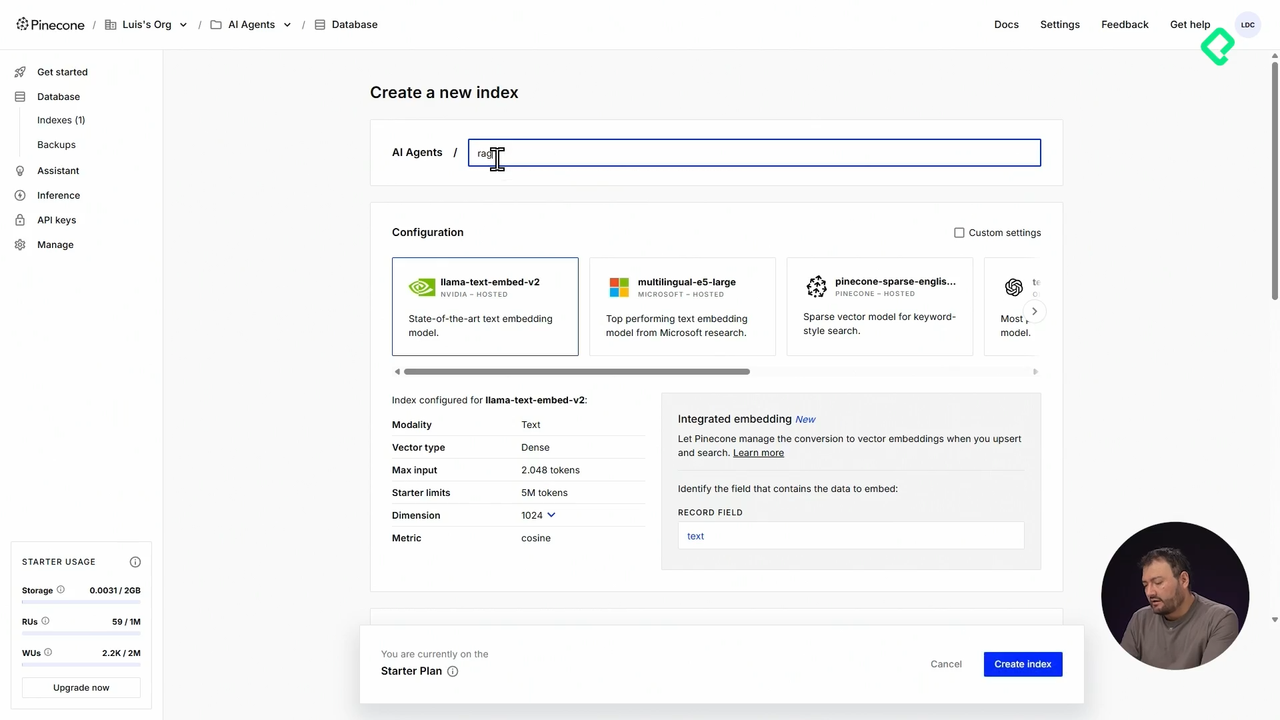Click the 'cosine' Metric value

[536, 538]
